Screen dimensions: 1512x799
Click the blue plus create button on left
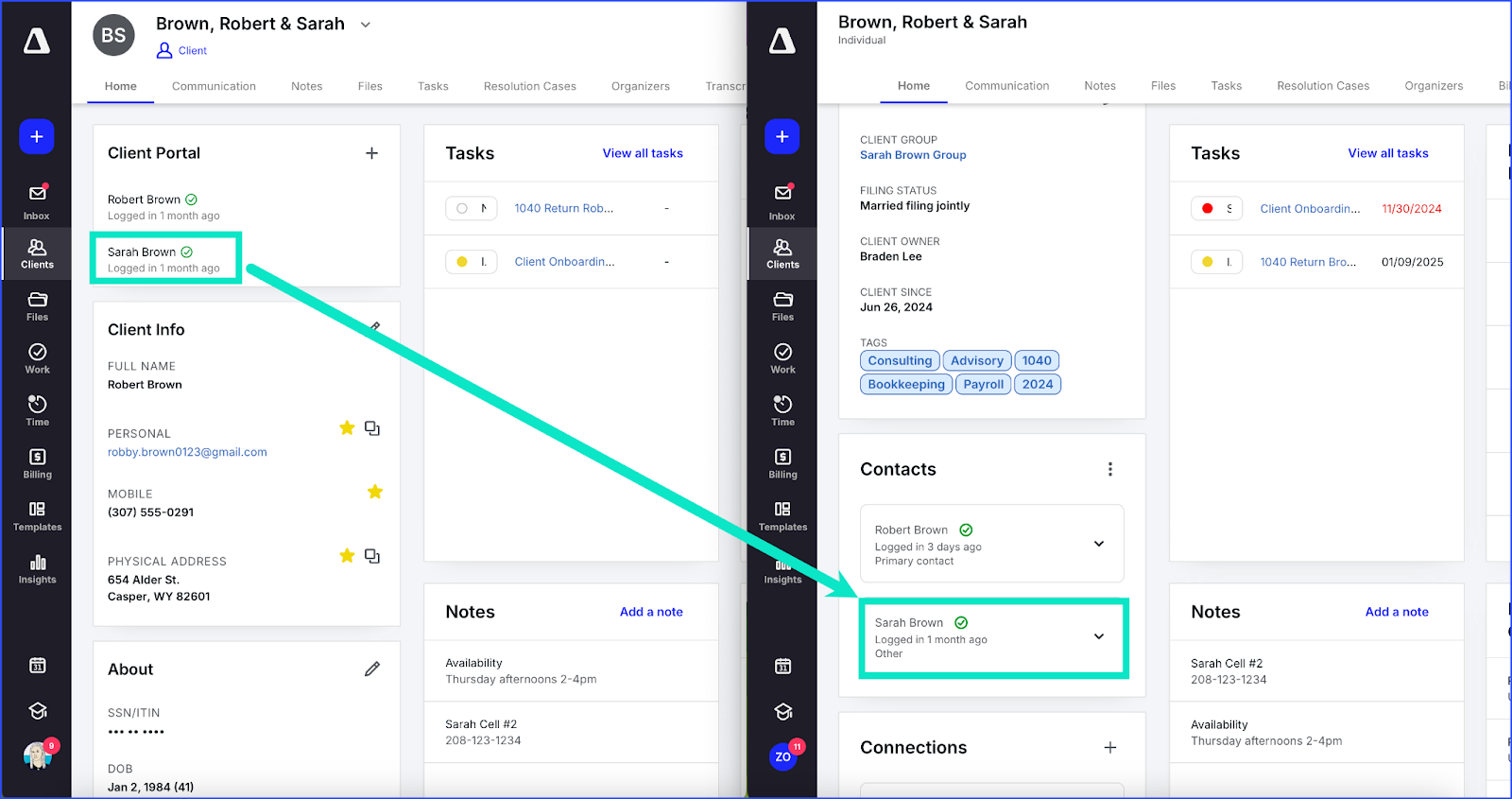(x=37, y=137)
